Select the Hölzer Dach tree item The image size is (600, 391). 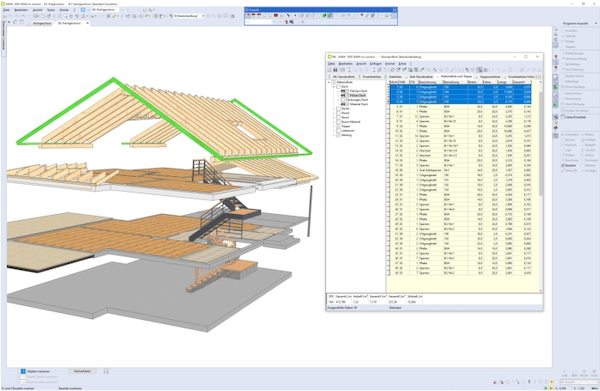coord(357,95)
